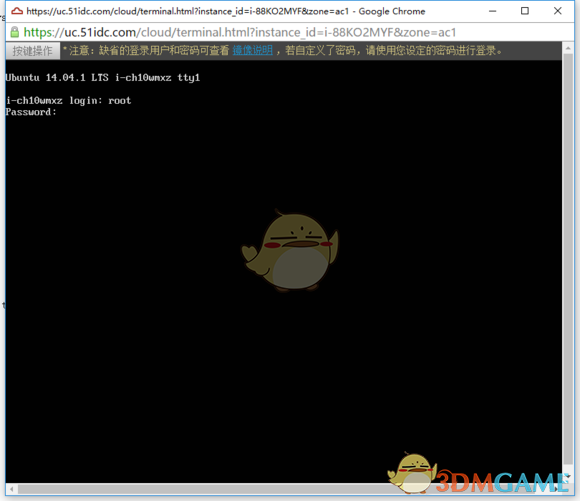580x501 pixels.
Task: Click the horizontal scrollbar left arrow
Action: click(x=11, y=489)
